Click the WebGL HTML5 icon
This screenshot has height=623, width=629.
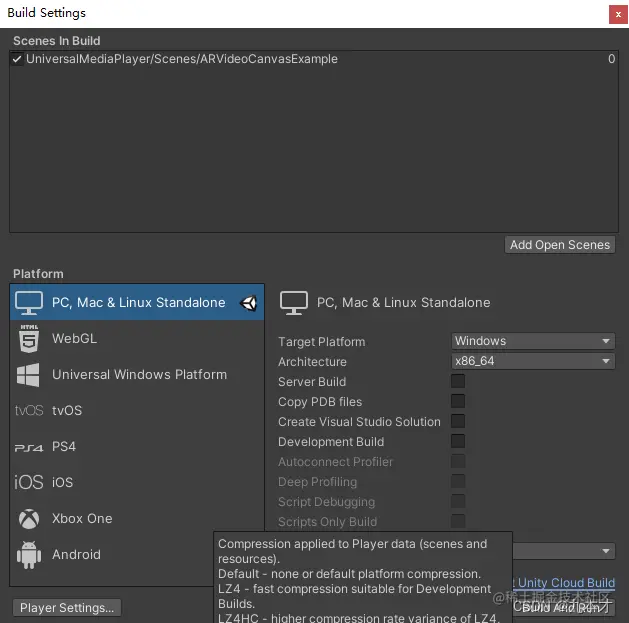click(x=29, y=339)
